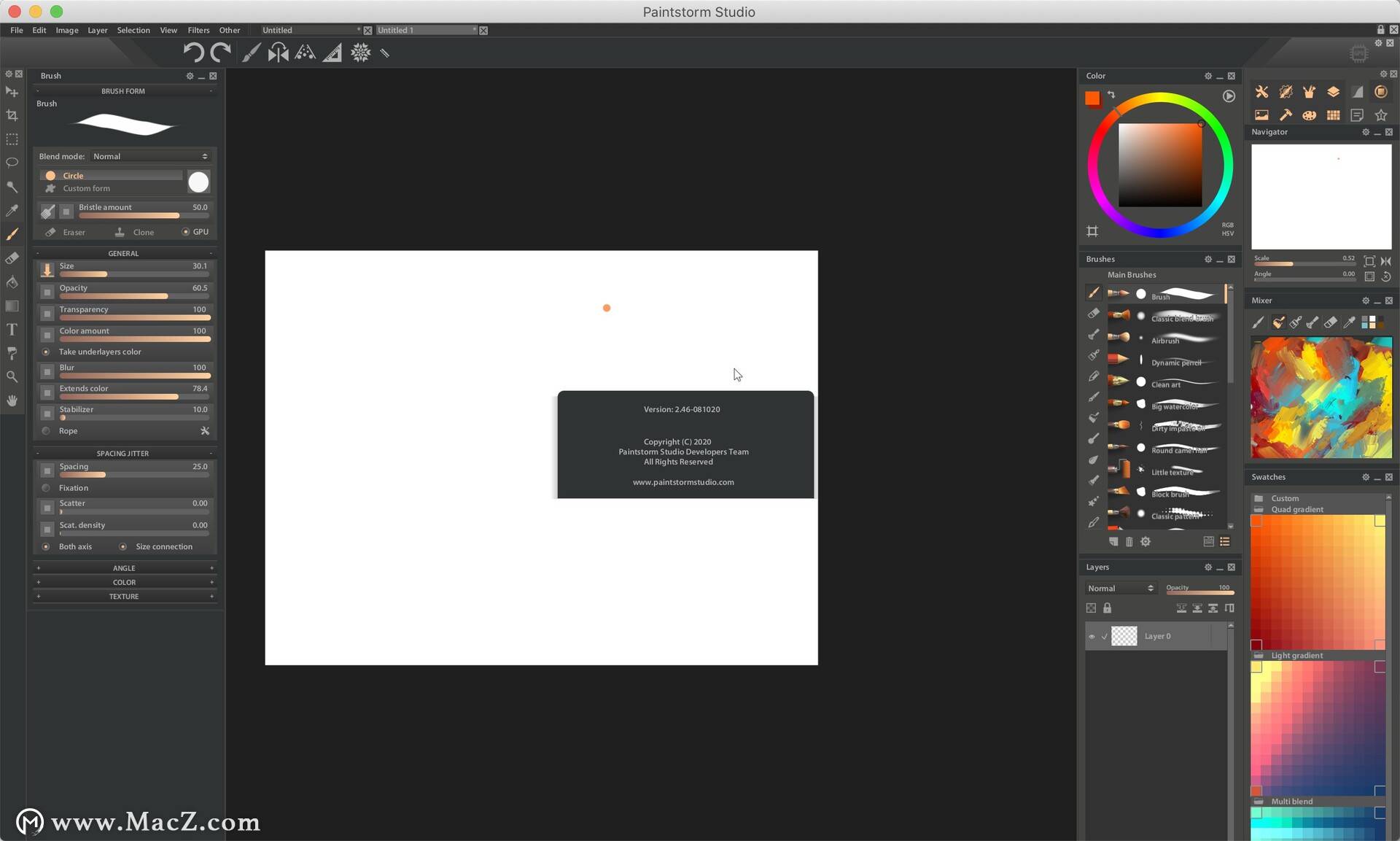
Task: Open the File menu
Action: click(x=17, y=30)
